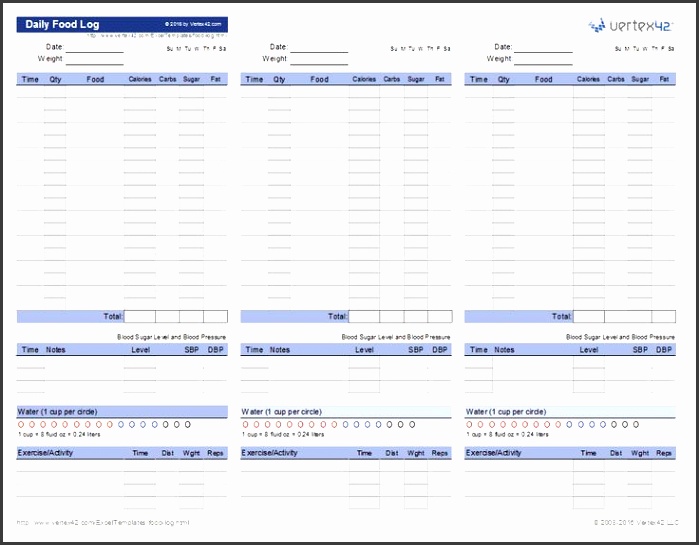Viewport: 699px width, 545px height.
Task: Click the Food column header in the middle log
Action: [x=319, y=79]
